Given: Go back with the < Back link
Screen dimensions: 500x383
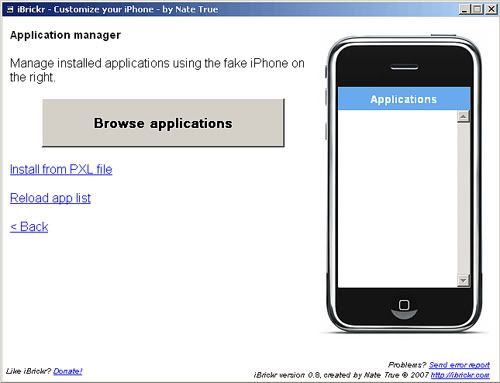Looking at the screenshot, I should point(29,227).
